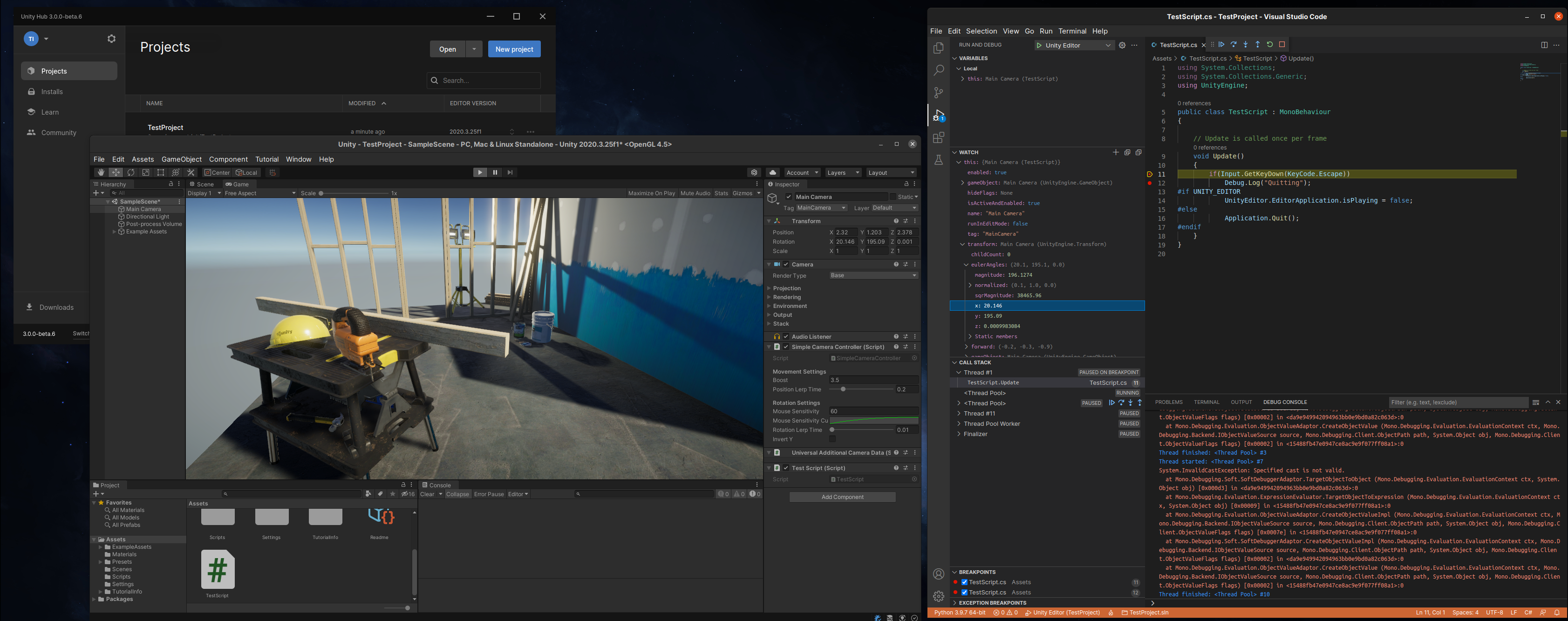Click Step Out in VS Code debug toolbar

tap(1258, 44)
